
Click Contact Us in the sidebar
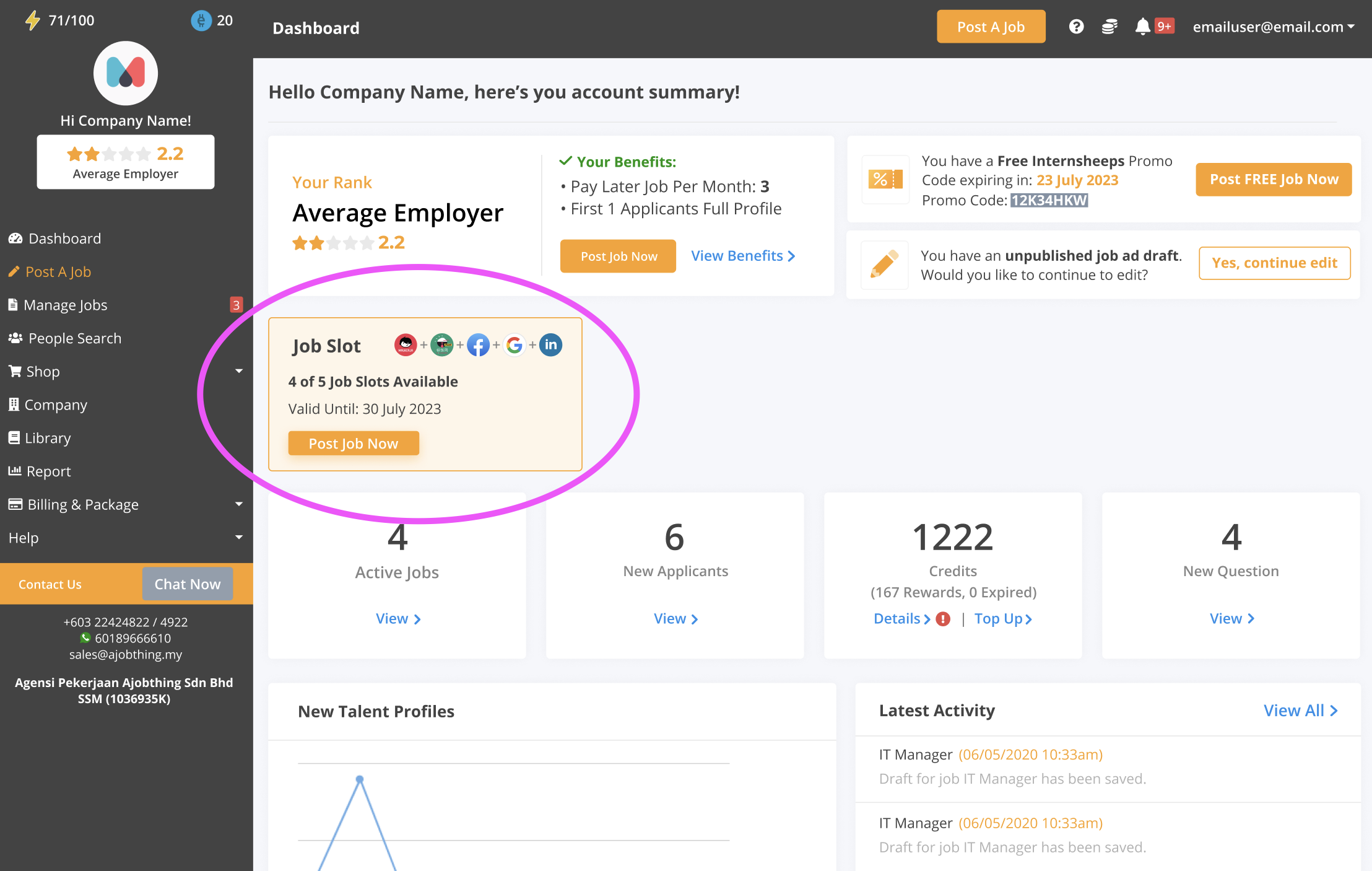coord(50,584)
